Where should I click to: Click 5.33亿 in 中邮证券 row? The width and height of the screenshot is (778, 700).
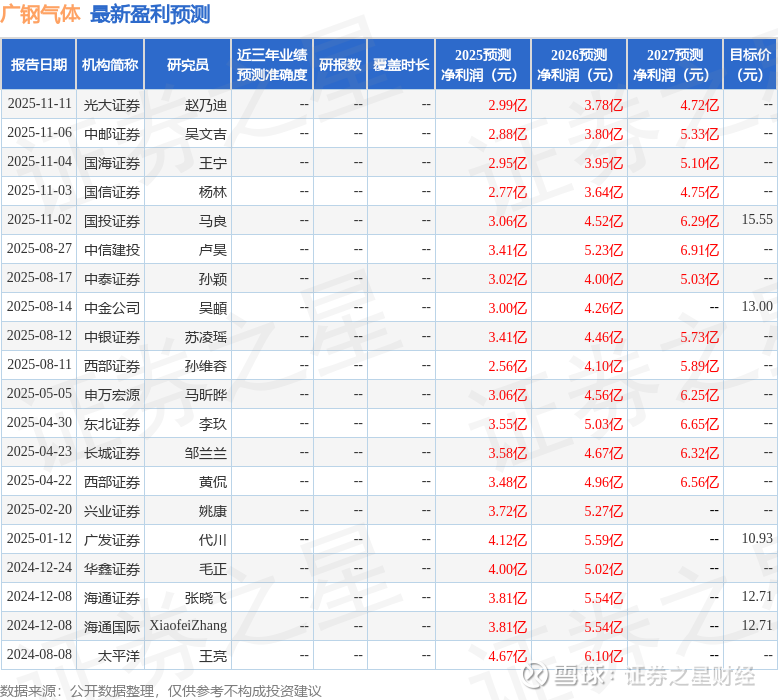[699, 134]
